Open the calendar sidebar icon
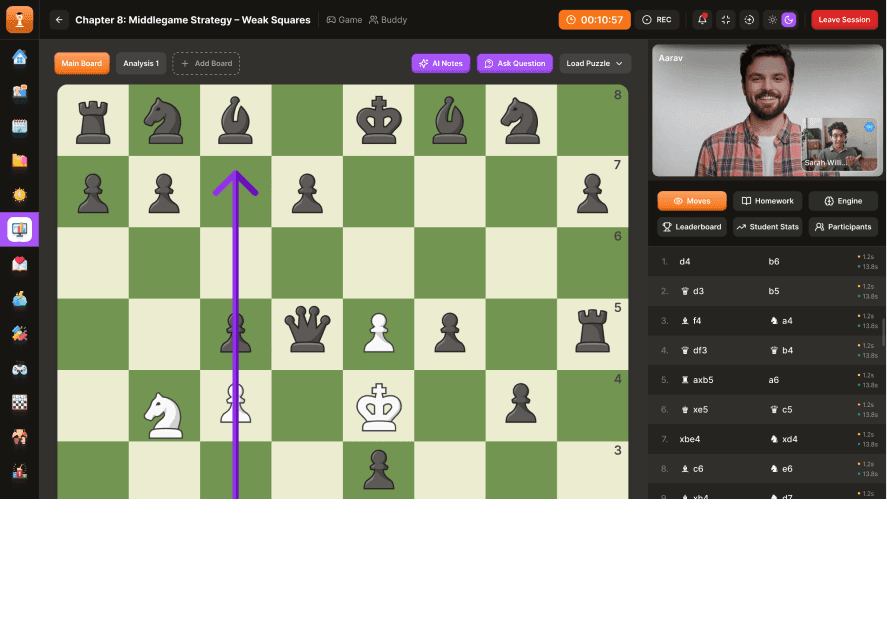887x631 pixels. click(x=19, y=126)
